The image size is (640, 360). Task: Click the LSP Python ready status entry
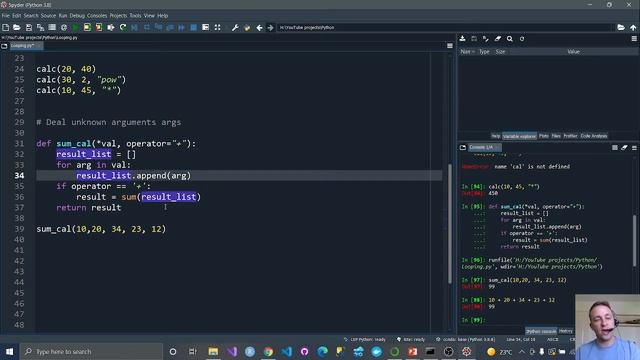click(365, 339)
